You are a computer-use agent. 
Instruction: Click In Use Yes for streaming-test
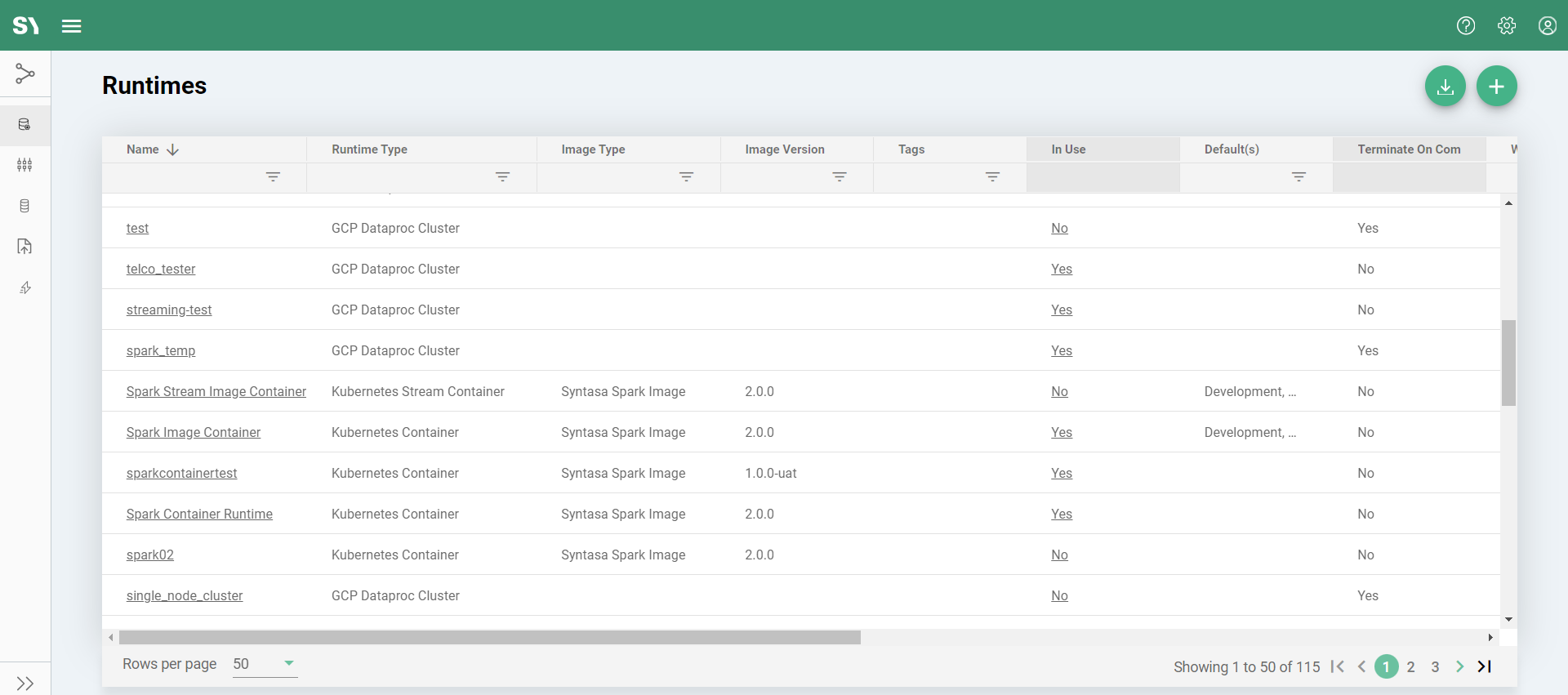click(x=1062, y=310)
